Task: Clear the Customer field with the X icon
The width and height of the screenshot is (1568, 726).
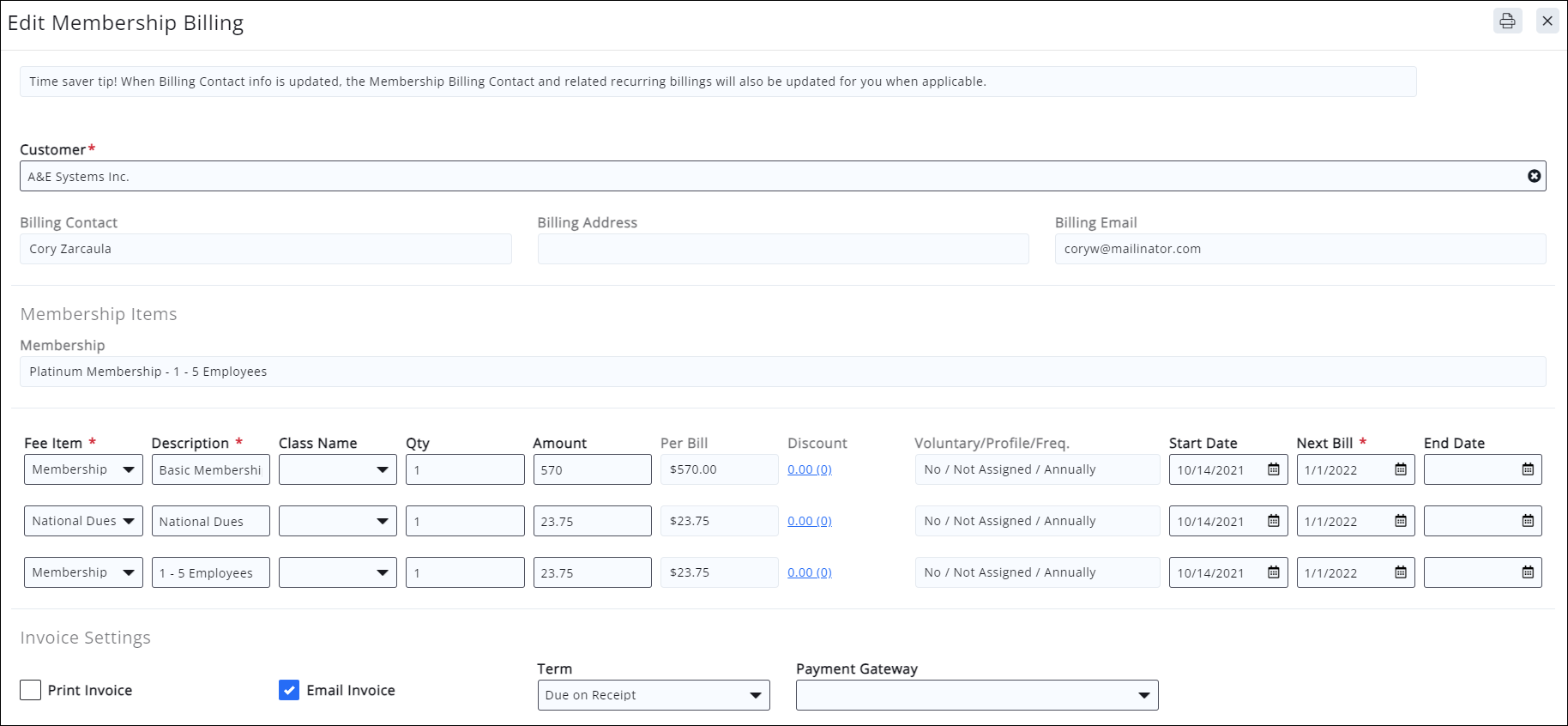Action: (1534, 176)
